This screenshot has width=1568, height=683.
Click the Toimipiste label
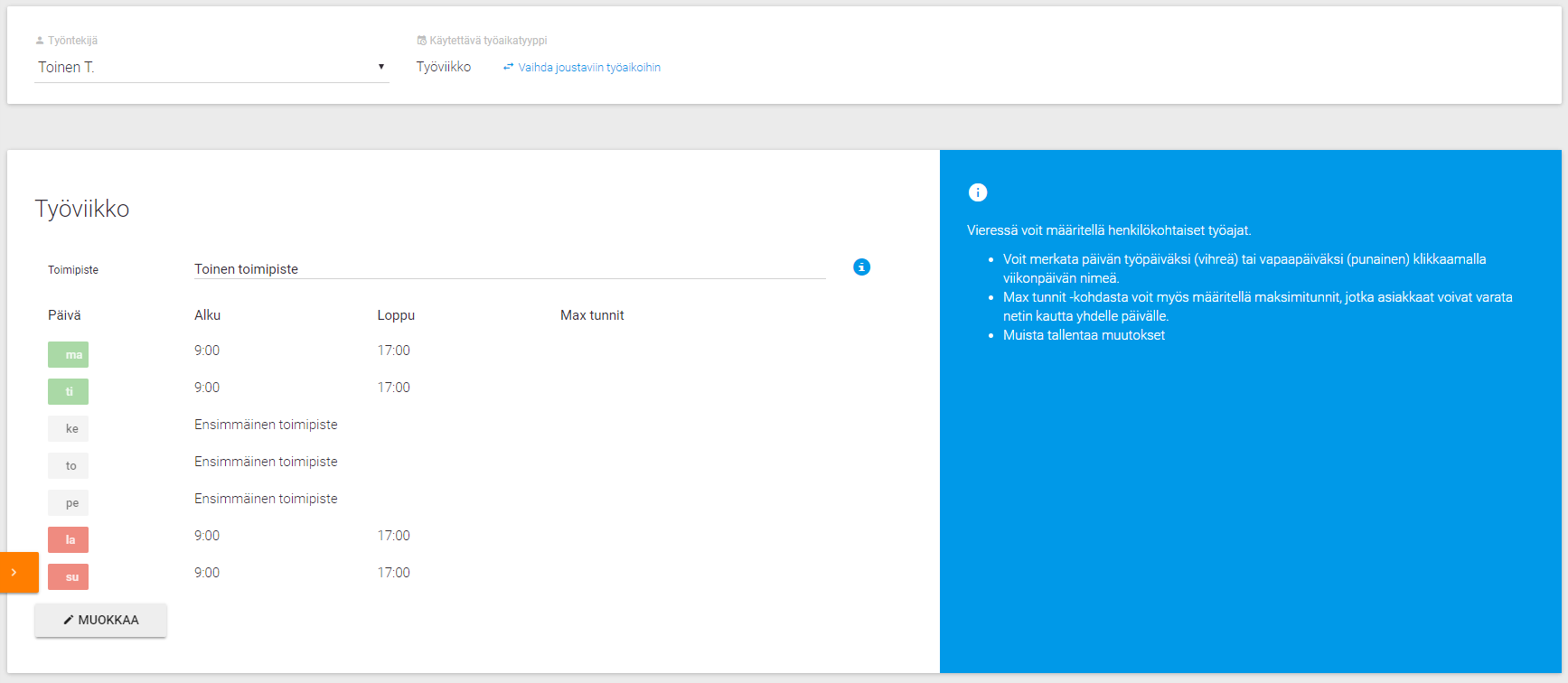[x=73, y=270]
